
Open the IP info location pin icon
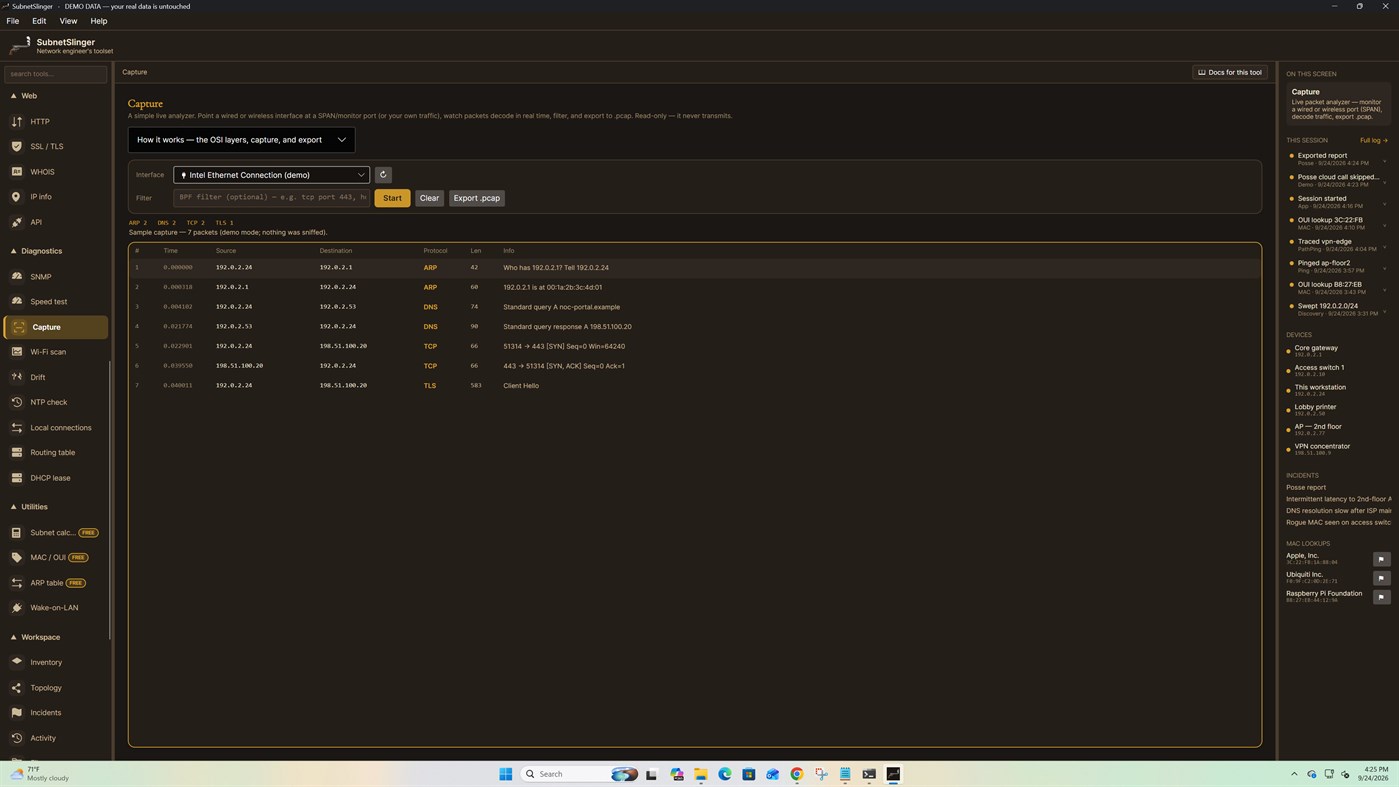coord(17,197)
